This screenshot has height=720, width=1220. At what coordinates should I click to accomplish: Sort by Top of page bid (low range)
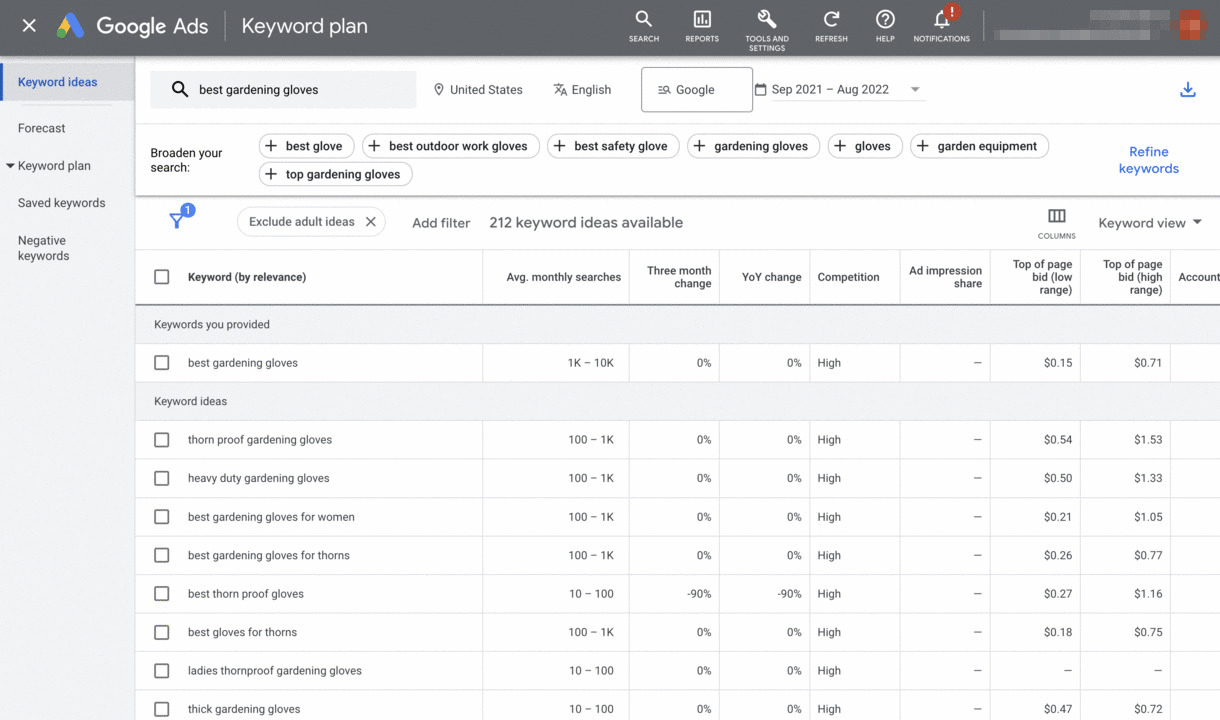point(1042,277)
